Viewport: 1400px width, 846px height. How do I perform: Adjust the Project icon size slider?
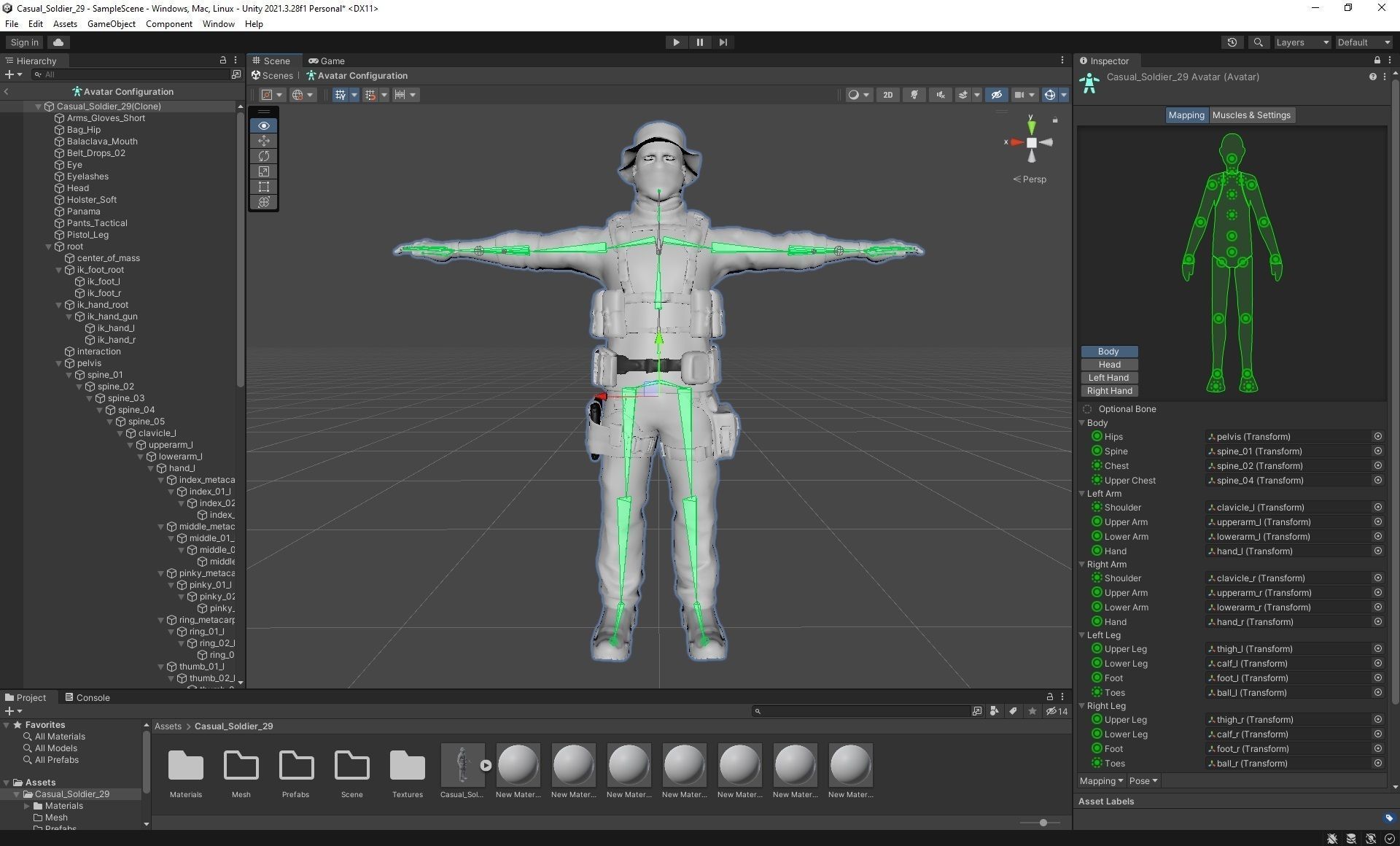(1043, 823)
